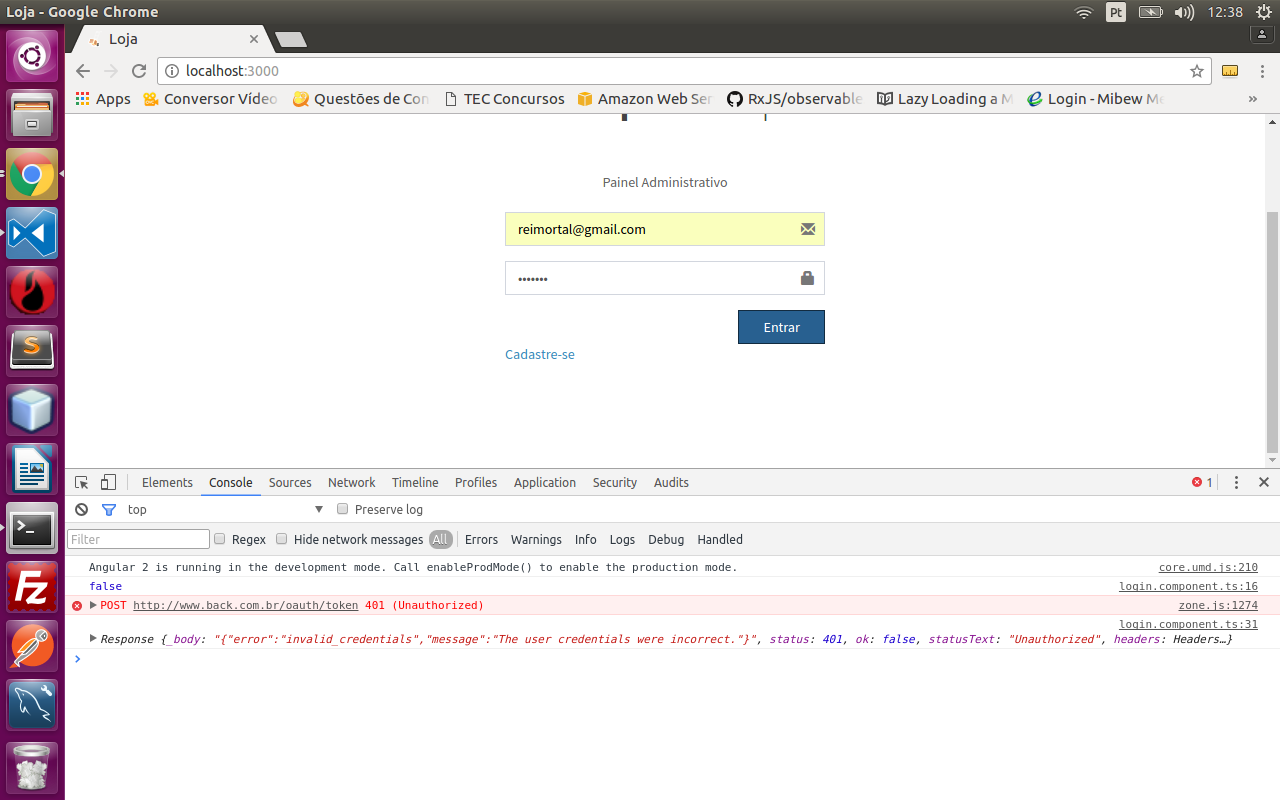Open the Audits tab

(671, 482)
